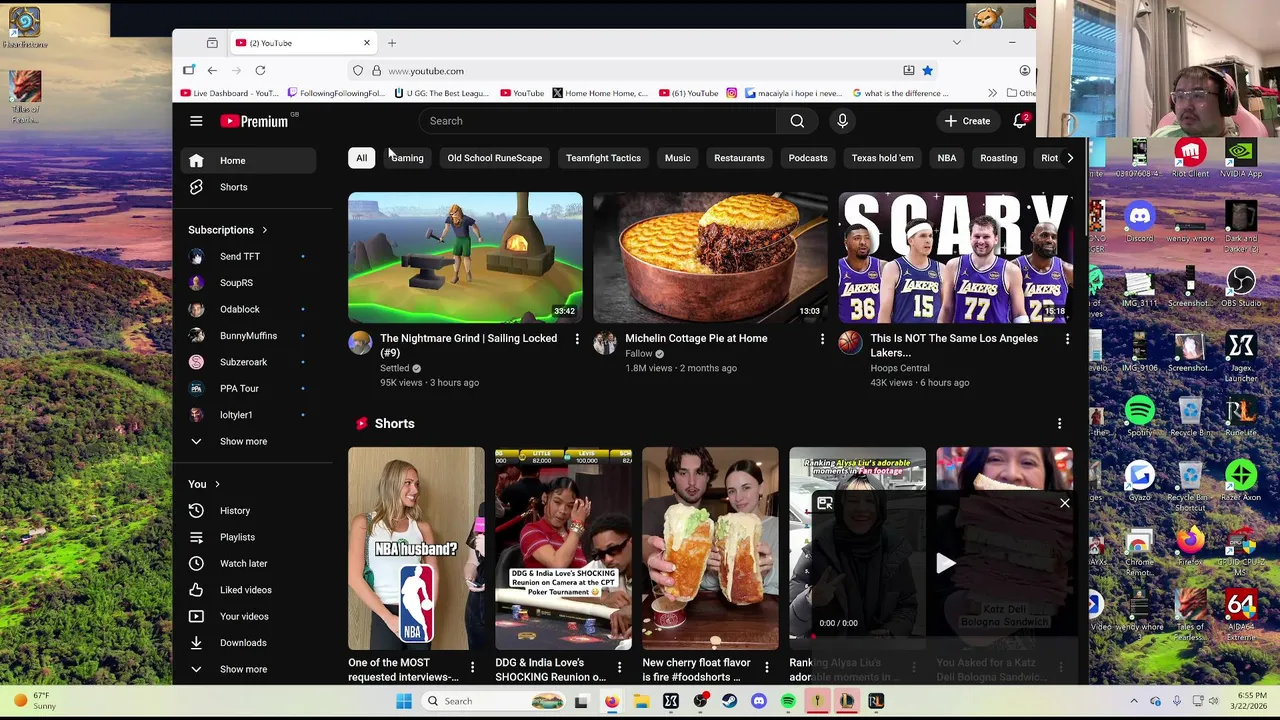
Task: Select the Restaurants filter chip
Action: [739, 158]
